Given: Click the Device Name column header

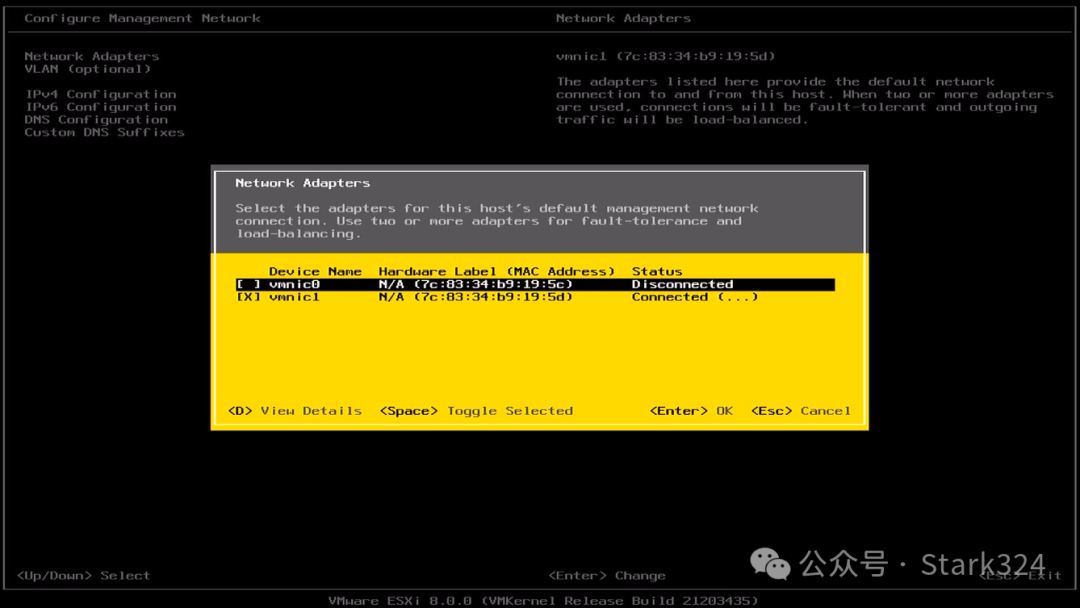Looking at the screenshot, I should 315,272.
